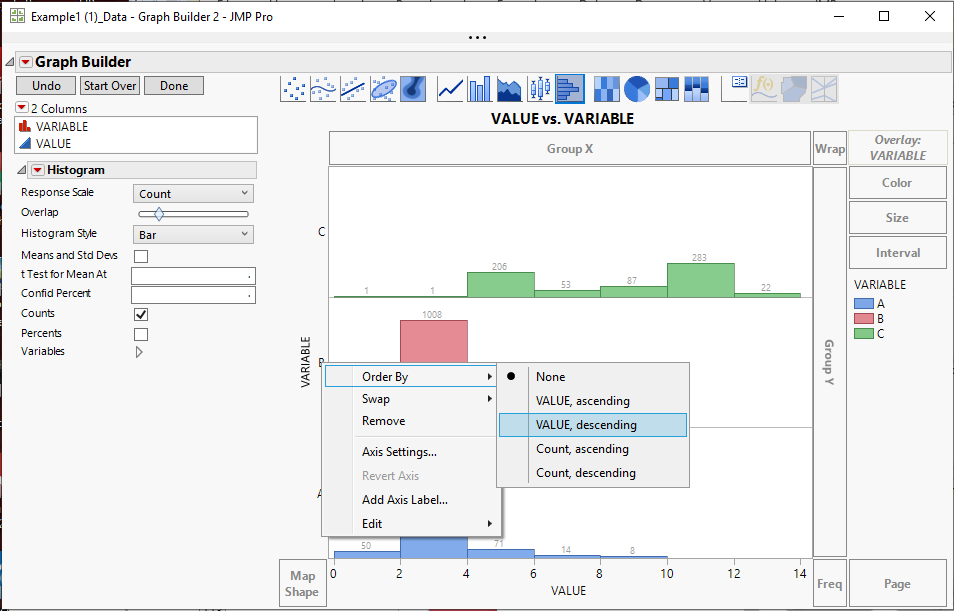Click the Start Over button
The height and width of the screenshot is (611, 954).
click(x=109, y=86)
